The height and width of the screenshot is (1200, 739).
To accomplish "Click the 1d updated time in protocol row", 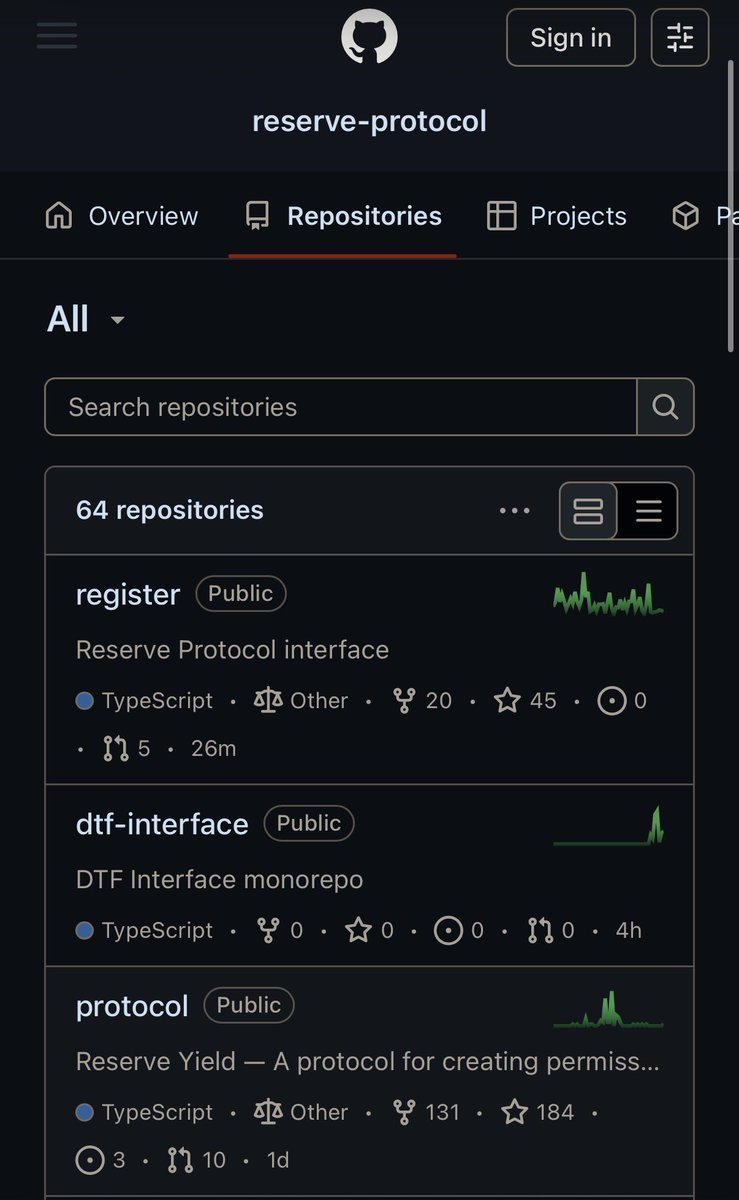I will pyautogui.click(x=277, y=1160).
